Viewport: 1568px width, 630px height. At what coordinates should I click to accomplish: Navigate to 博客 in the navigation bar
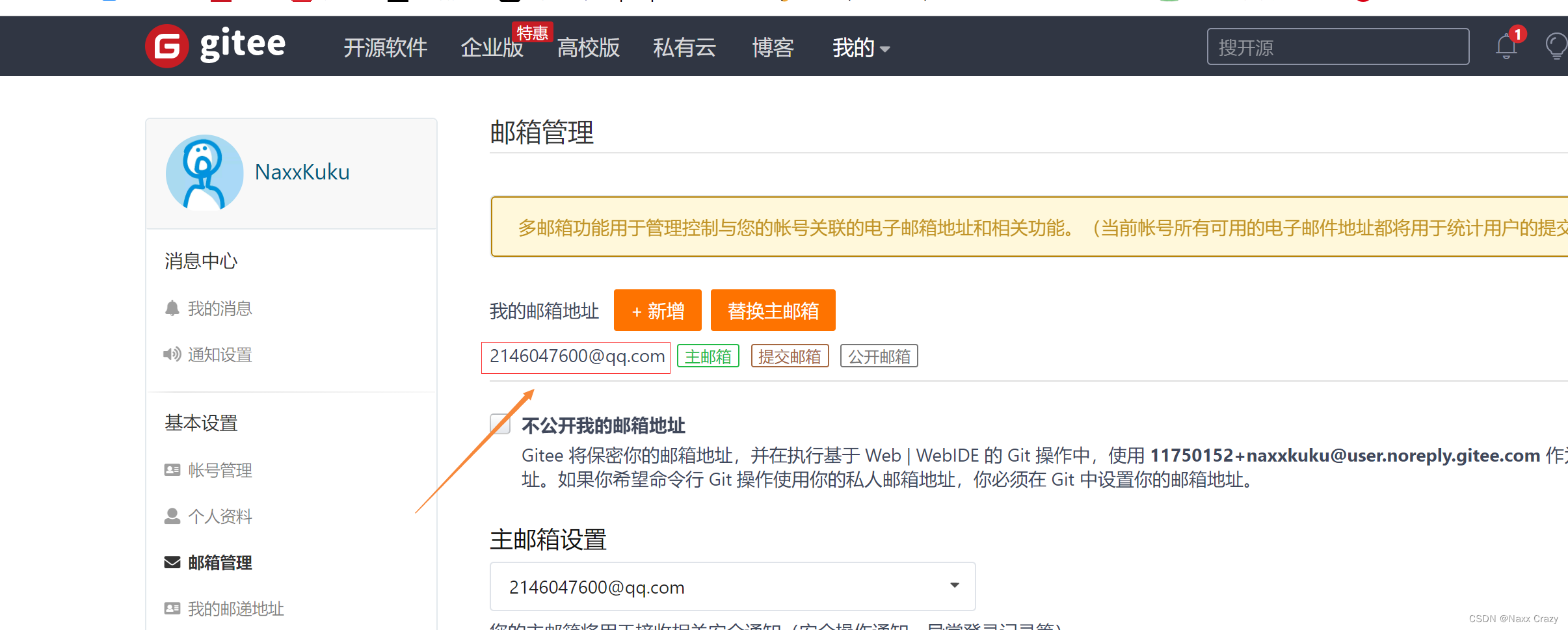point(773,47)
